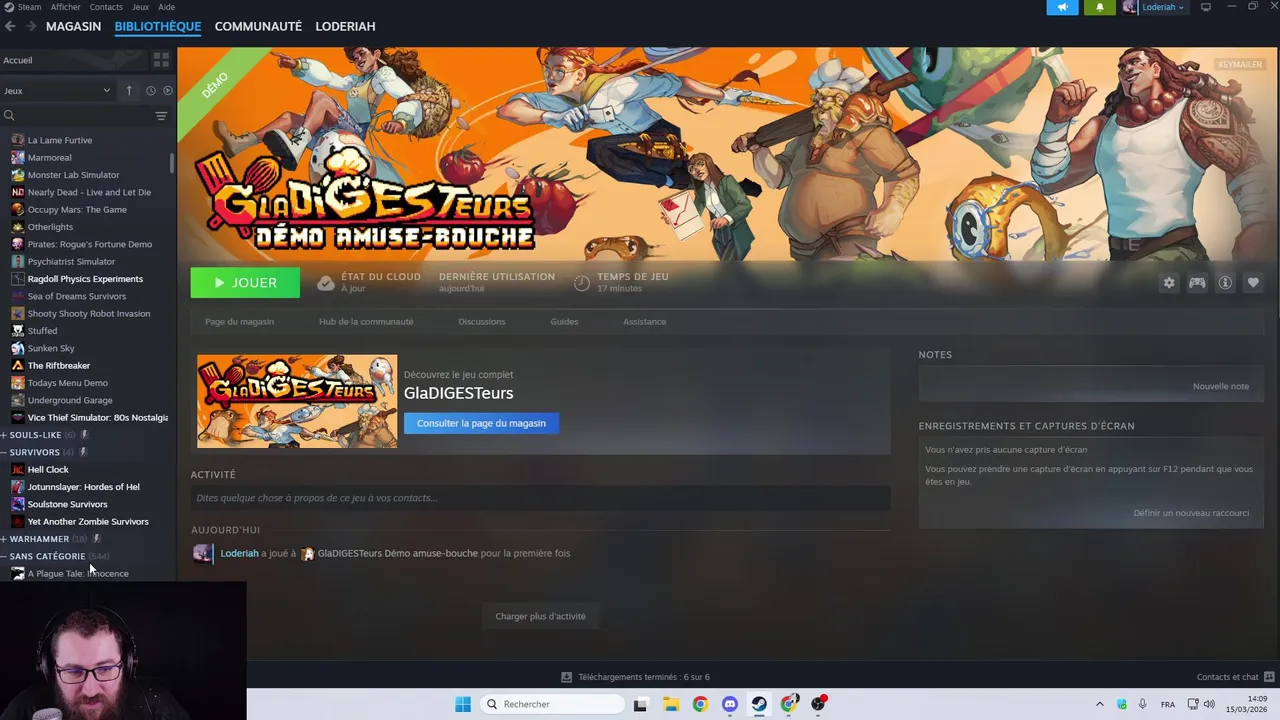This screenshot has width=1280, height=720.
Task: Switch library to grid view icon
Action: click(161, 60)
